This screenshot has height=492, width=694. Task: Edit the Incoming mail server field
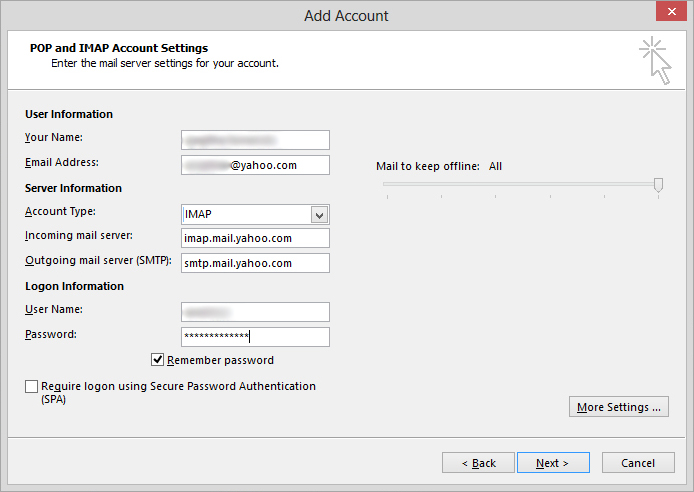tap(255, 238)
